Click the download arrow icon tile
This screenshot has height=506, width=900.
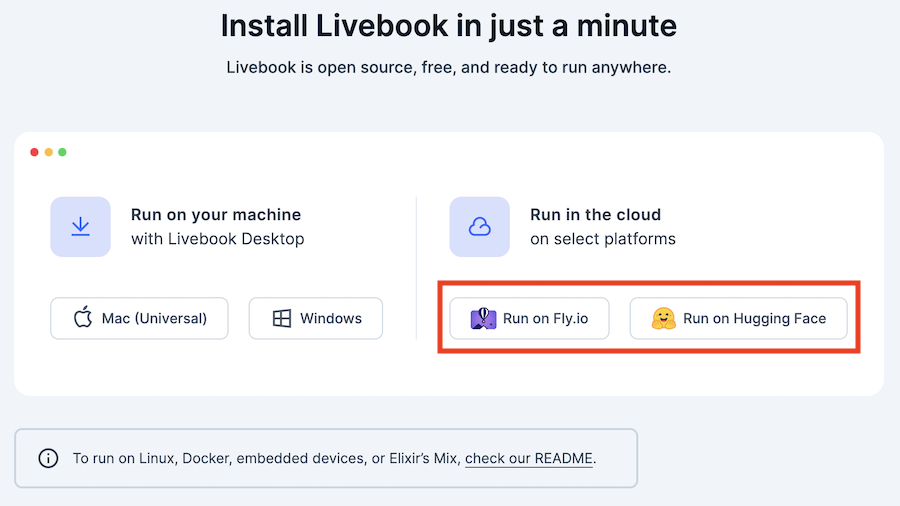tap(80, 227)
